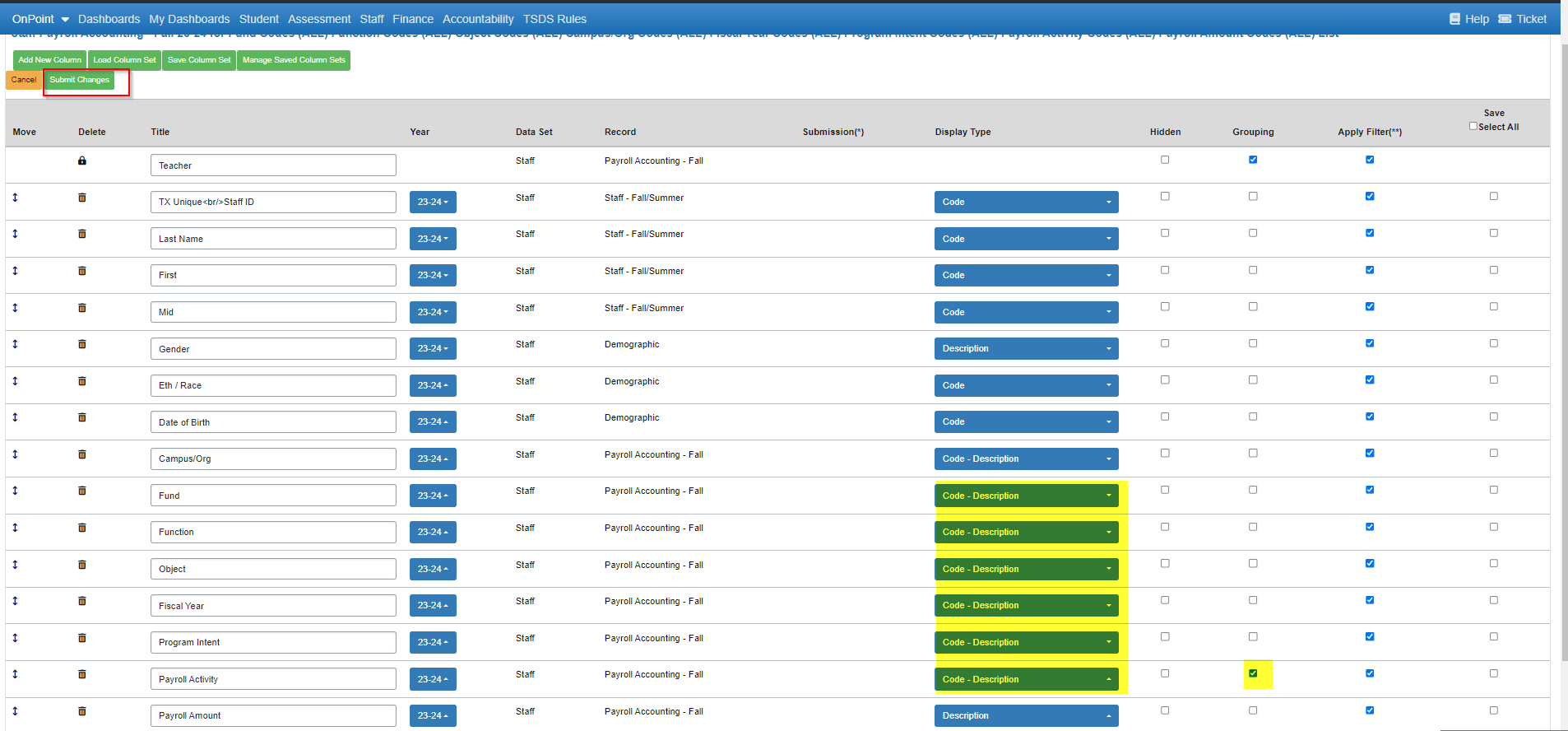Viewport: 1568px width, 731px height.
Task: Click Add New Column button
Action: coord(50,60)
